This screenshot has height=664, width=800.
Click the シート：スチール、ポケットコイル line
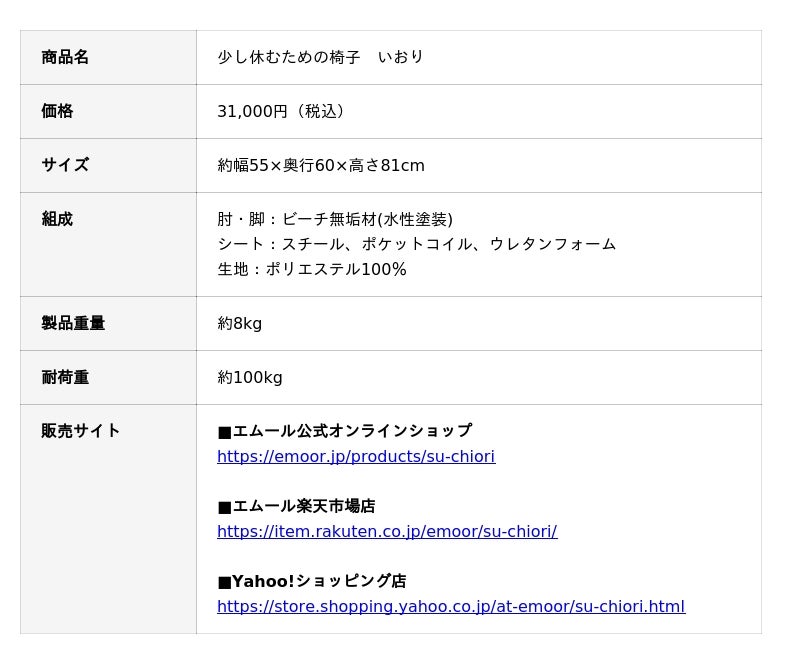coord(416,244)
